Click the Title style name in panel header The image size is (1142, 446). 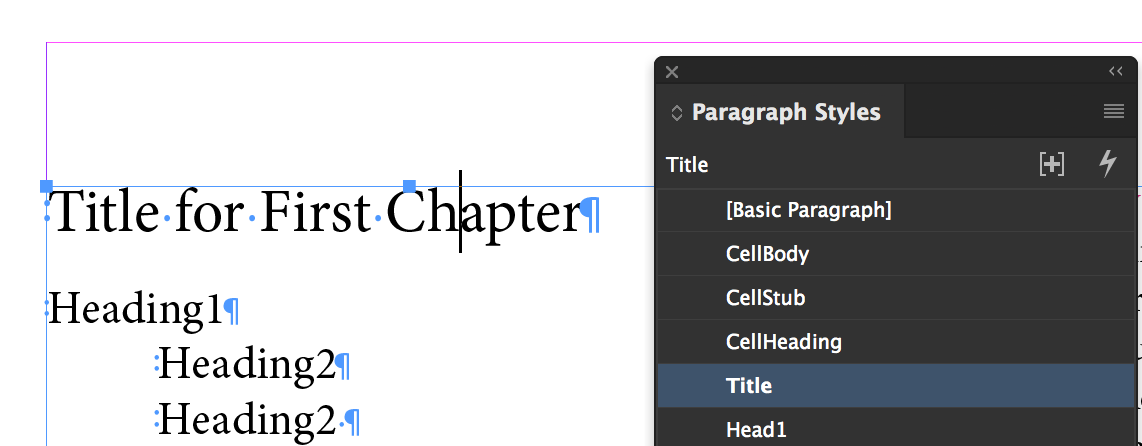click(687, 165)
